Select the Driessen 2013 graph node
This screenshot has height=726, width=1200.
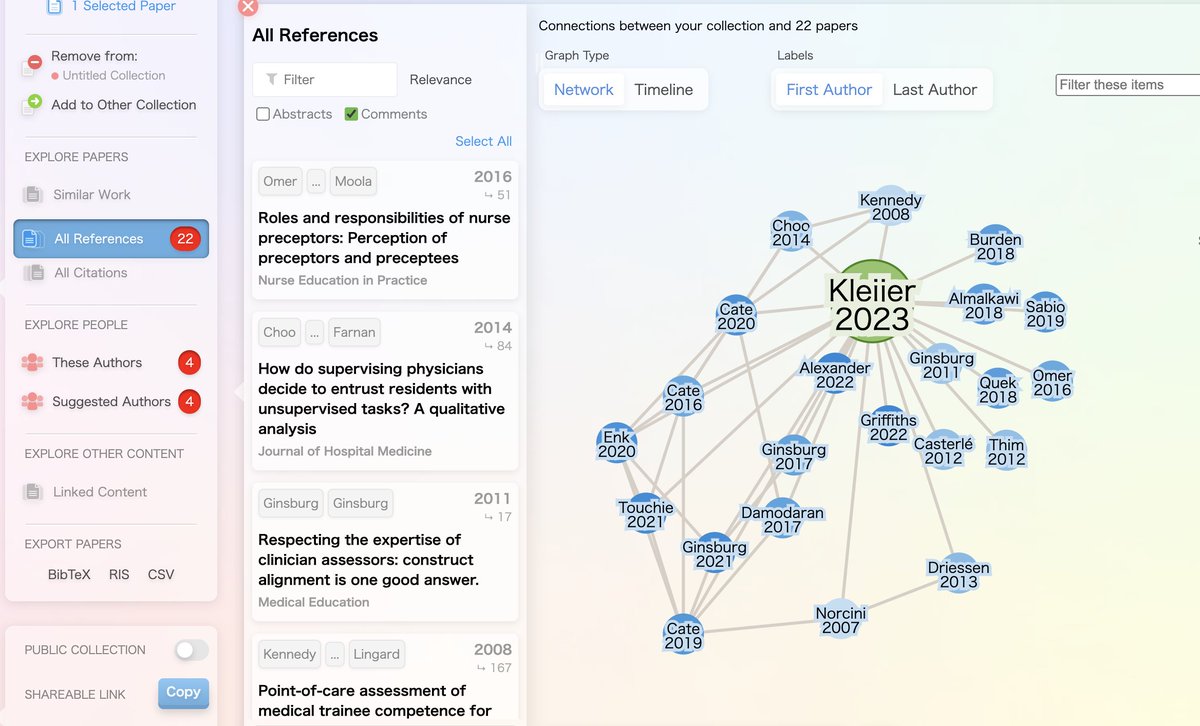tap(958, 573)
